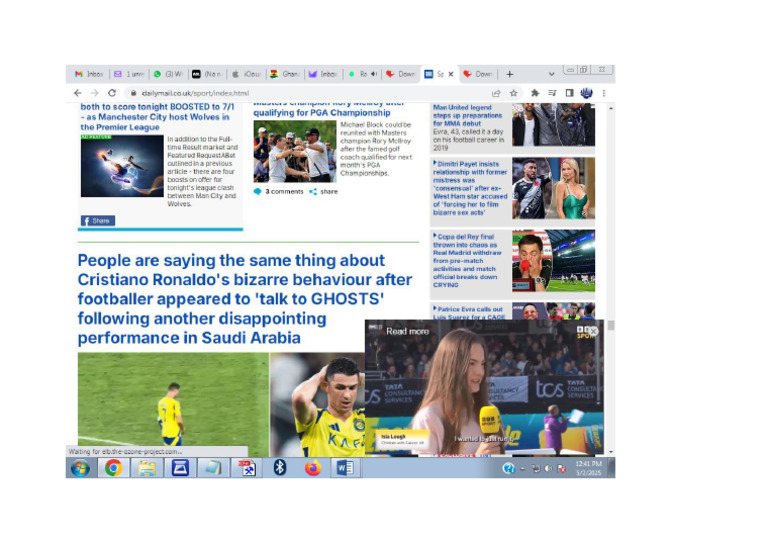The height and width of the screenshot is (543, 768).
Task: Click the scrollbar down arrow
Action: point(611,452)
